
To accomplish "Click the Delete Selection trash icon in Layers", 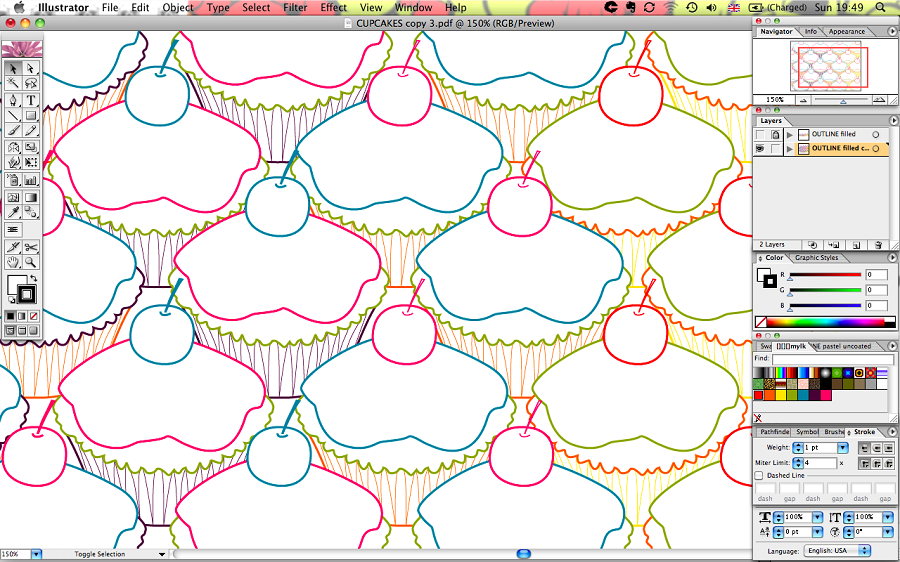I will point(877,244).
